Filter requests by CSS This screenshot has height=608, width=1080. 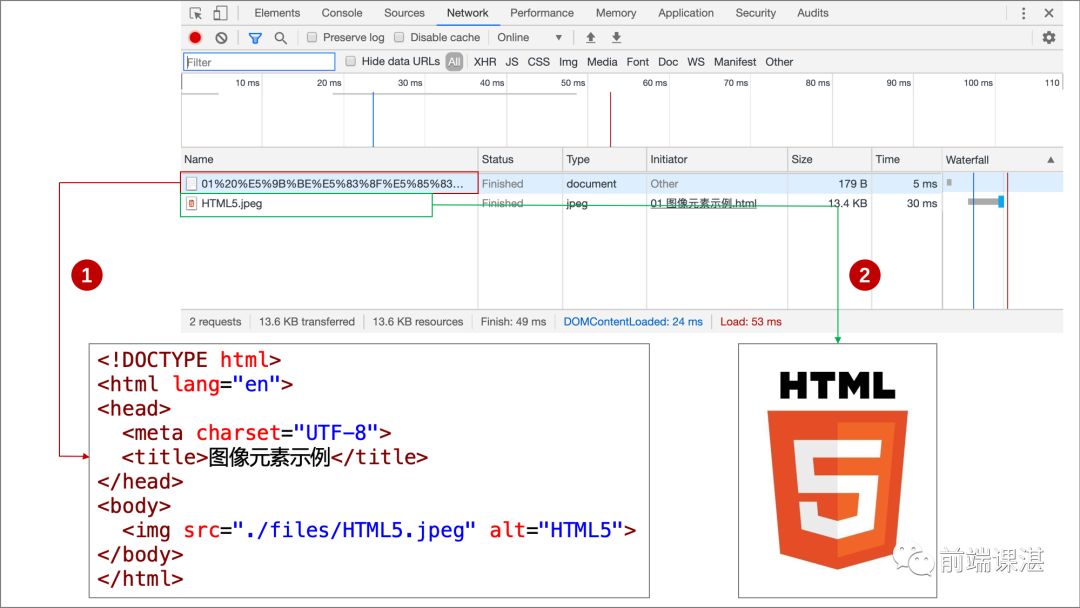click(x=539, y=62)
